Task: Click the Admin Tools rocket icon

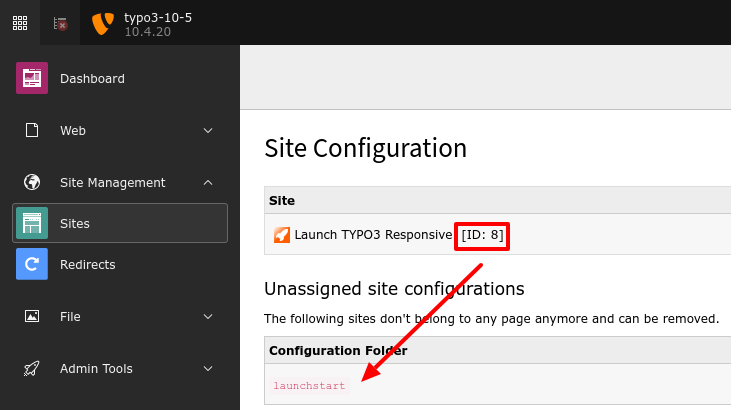Action: pos(32,368)
